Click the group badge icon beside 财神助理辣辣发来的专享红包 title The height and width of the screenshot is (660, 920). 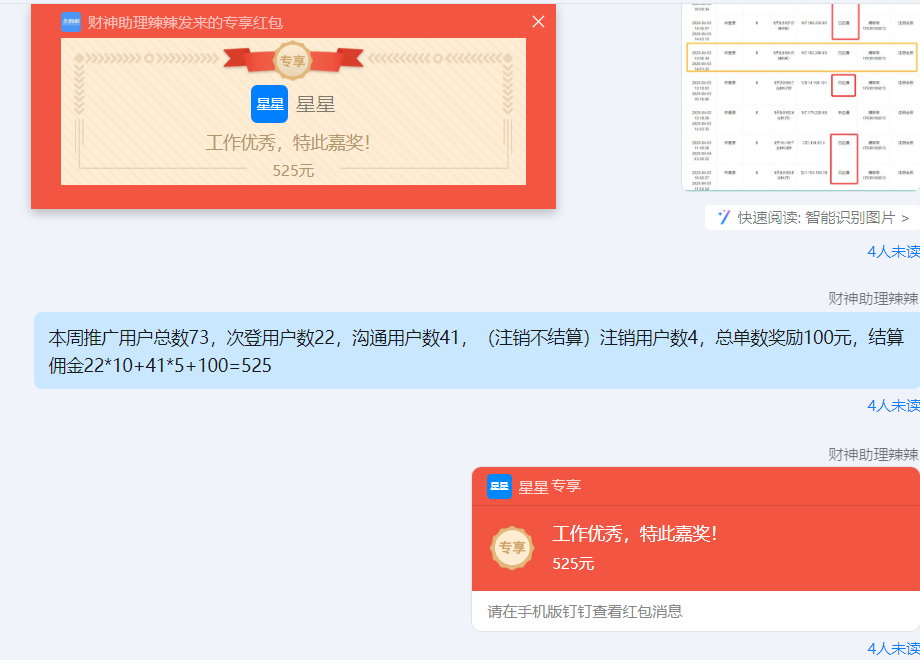point(70,21)
